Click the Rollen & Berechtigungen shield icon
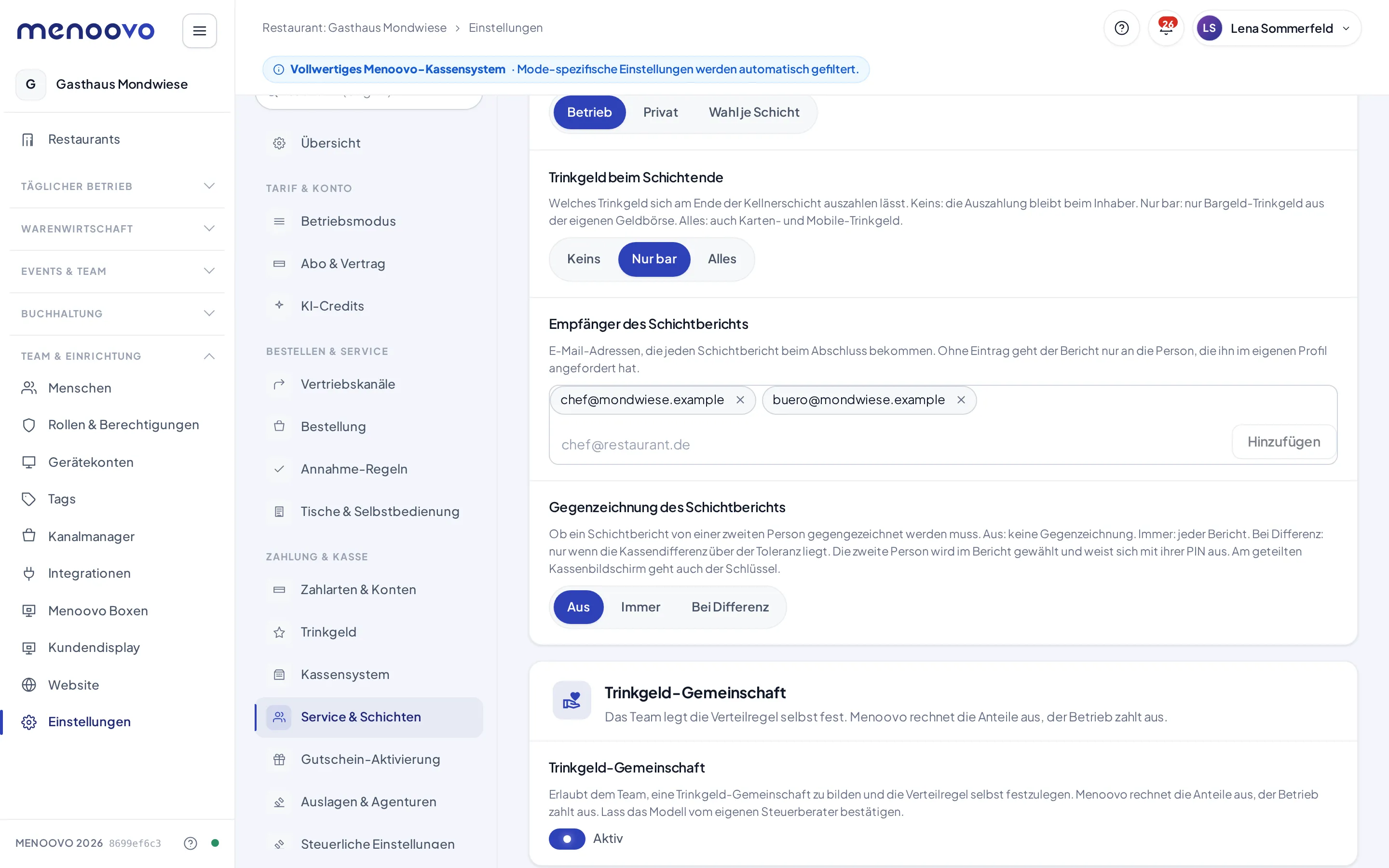This screenshot has height=868, width=1389. point(29,425)
